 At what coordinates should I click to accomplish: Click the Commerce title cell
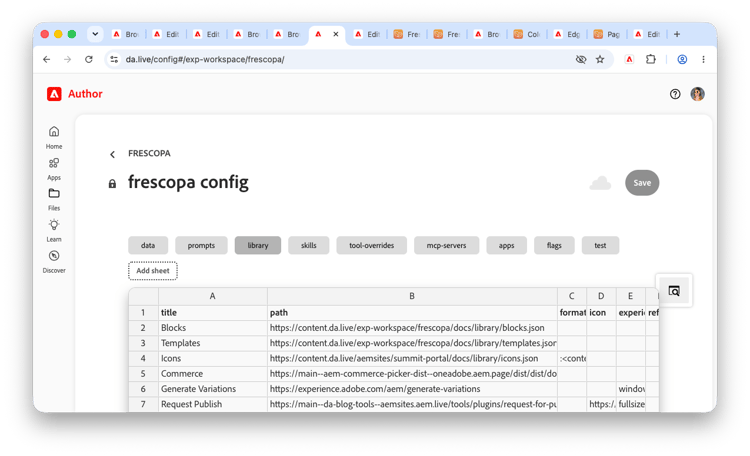(212, 374)
